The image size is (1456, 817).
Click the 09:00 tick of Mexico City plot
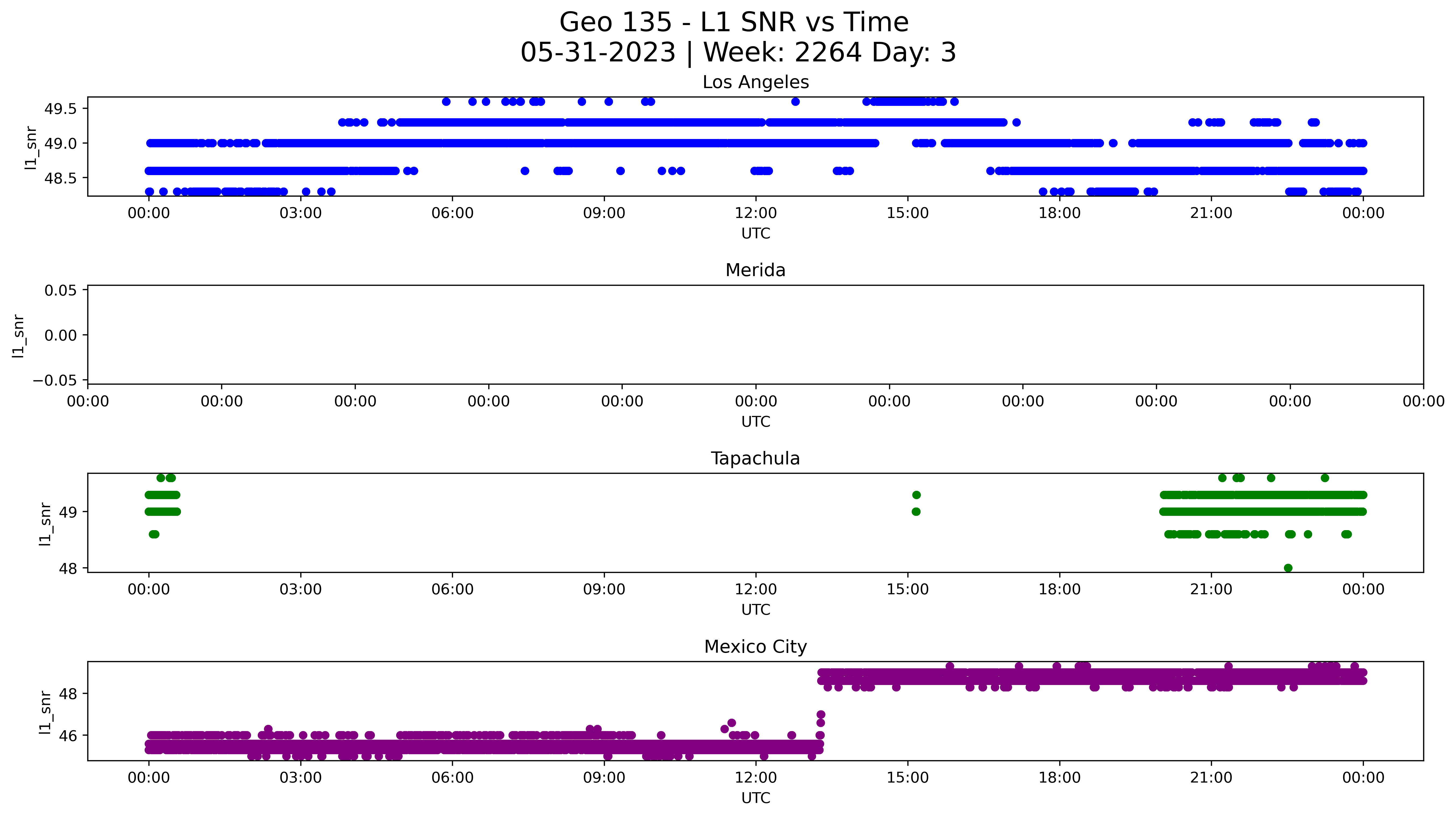604,778
